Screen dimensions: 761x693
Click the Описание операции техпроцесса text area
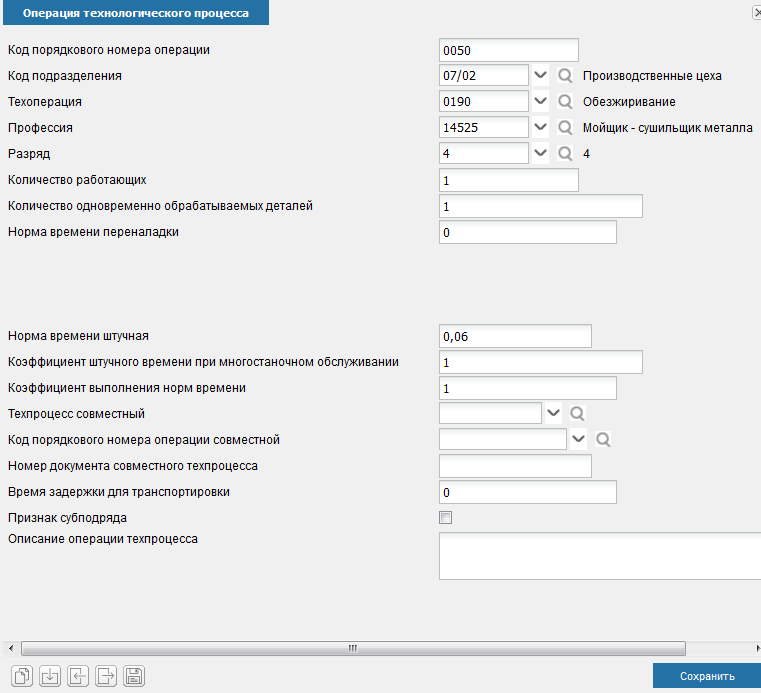(x=600, y=556)
